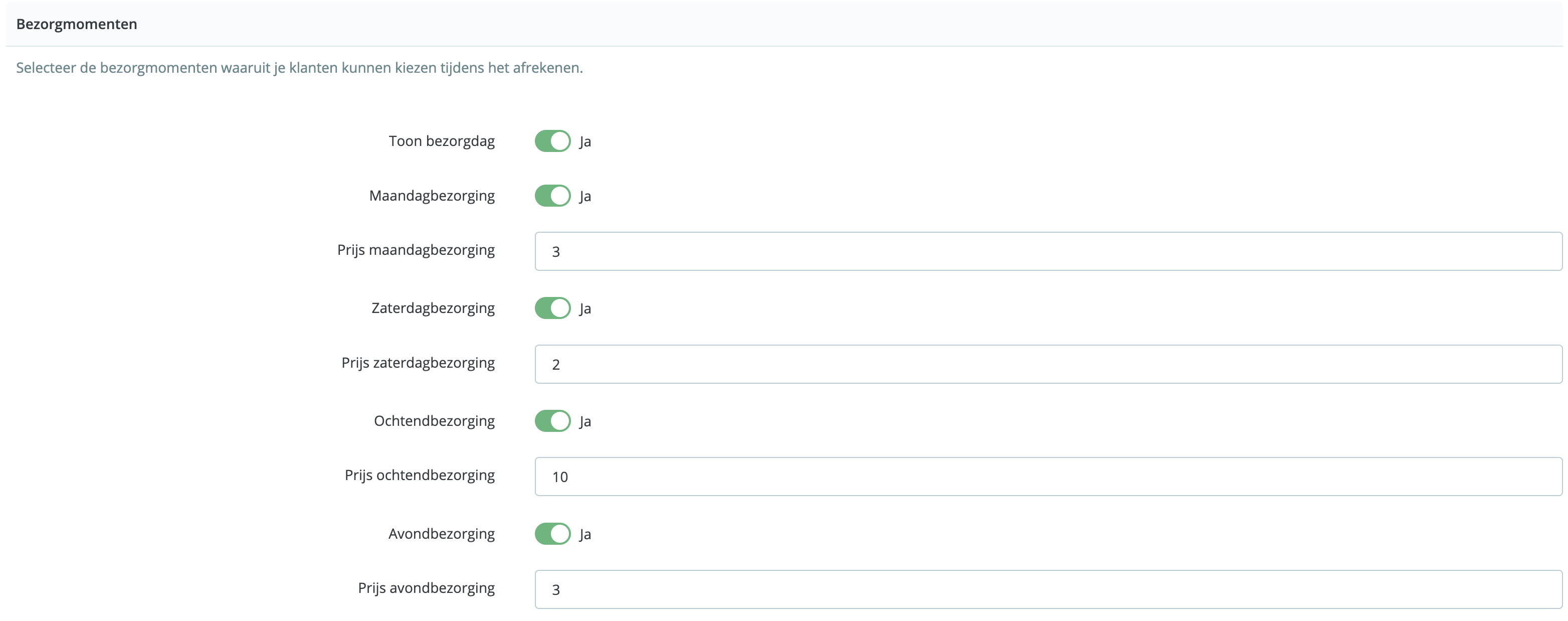Focus the Prijs zaterdagbezorging price field
This screenshot has width=1568, height=621.
coord(1047,364)
